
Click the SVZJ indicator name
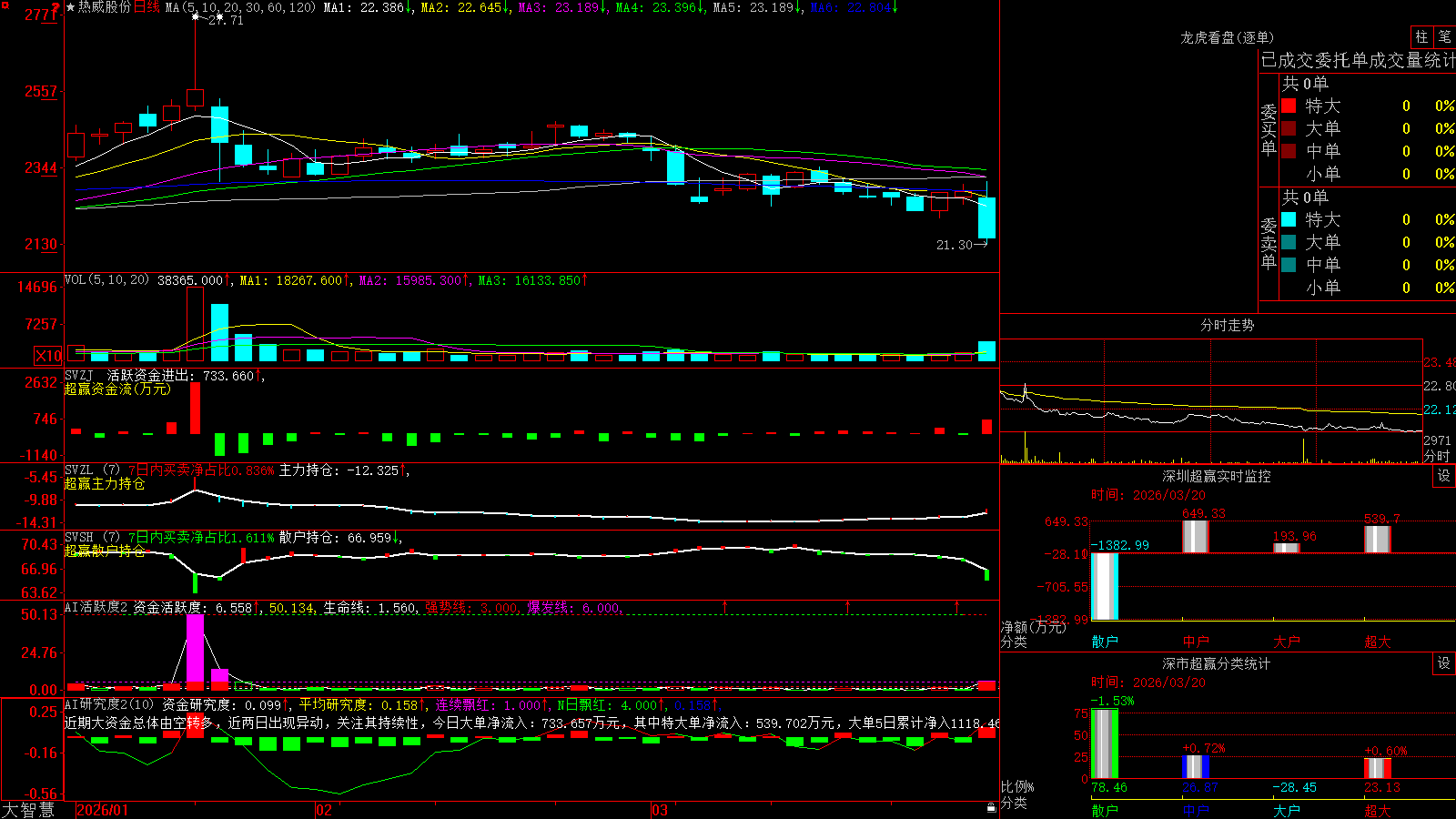(x=79, y=375)
